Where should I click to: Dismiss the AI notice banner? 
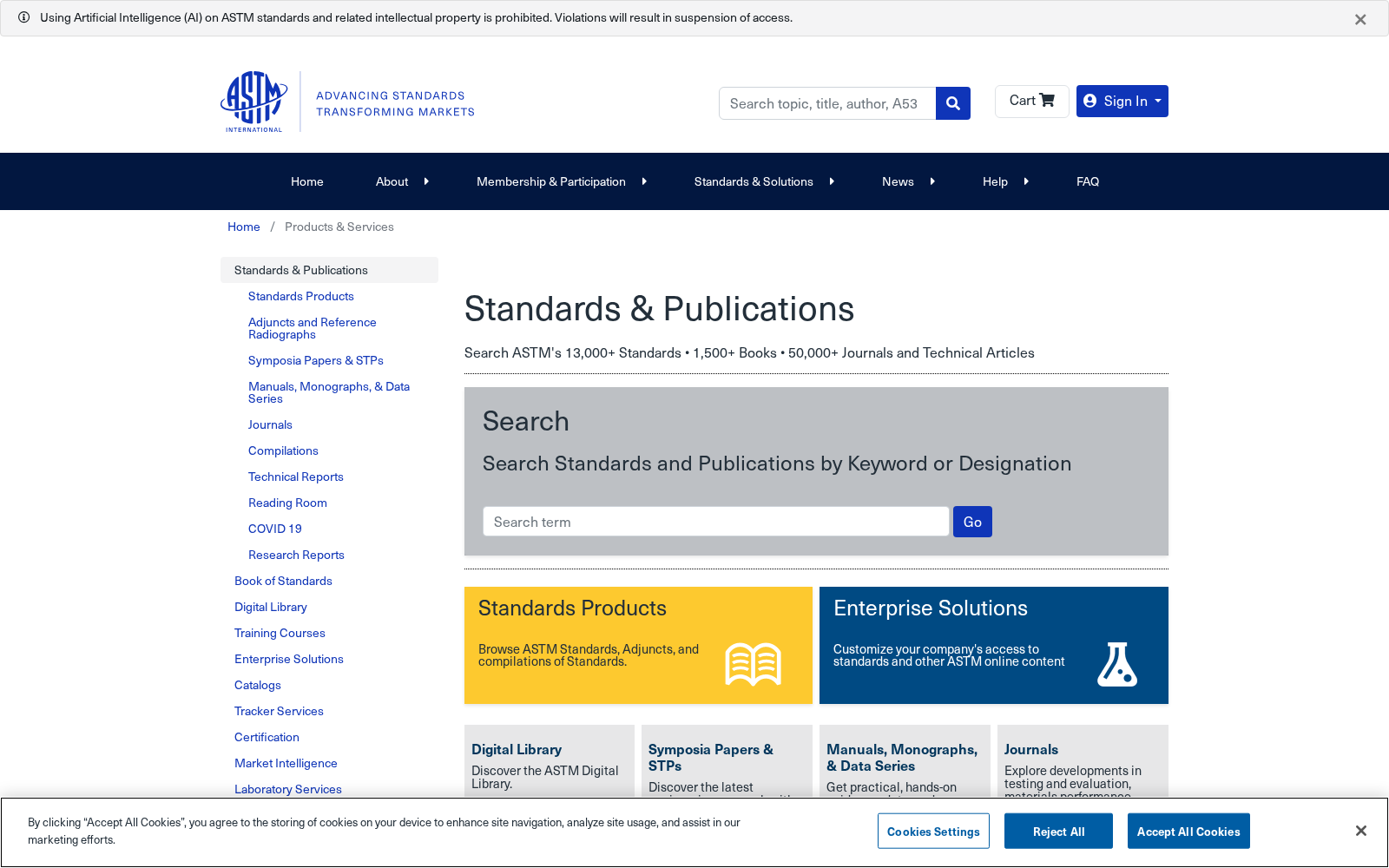point(1360,19)
